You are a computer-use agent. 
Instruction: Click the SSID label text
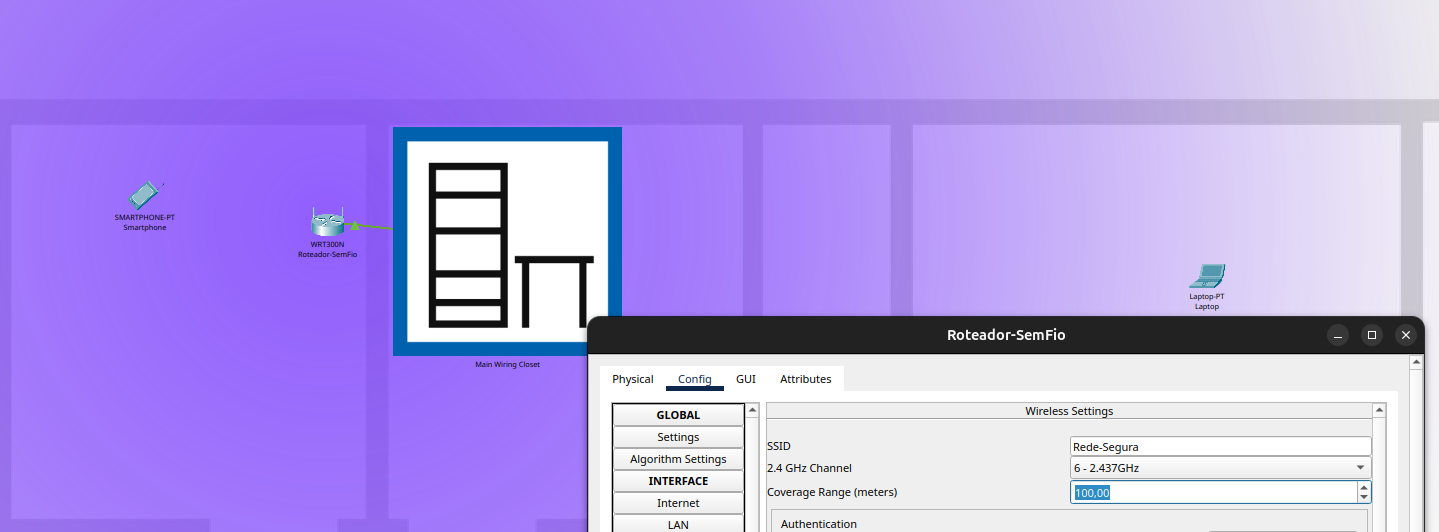[779, 446]
